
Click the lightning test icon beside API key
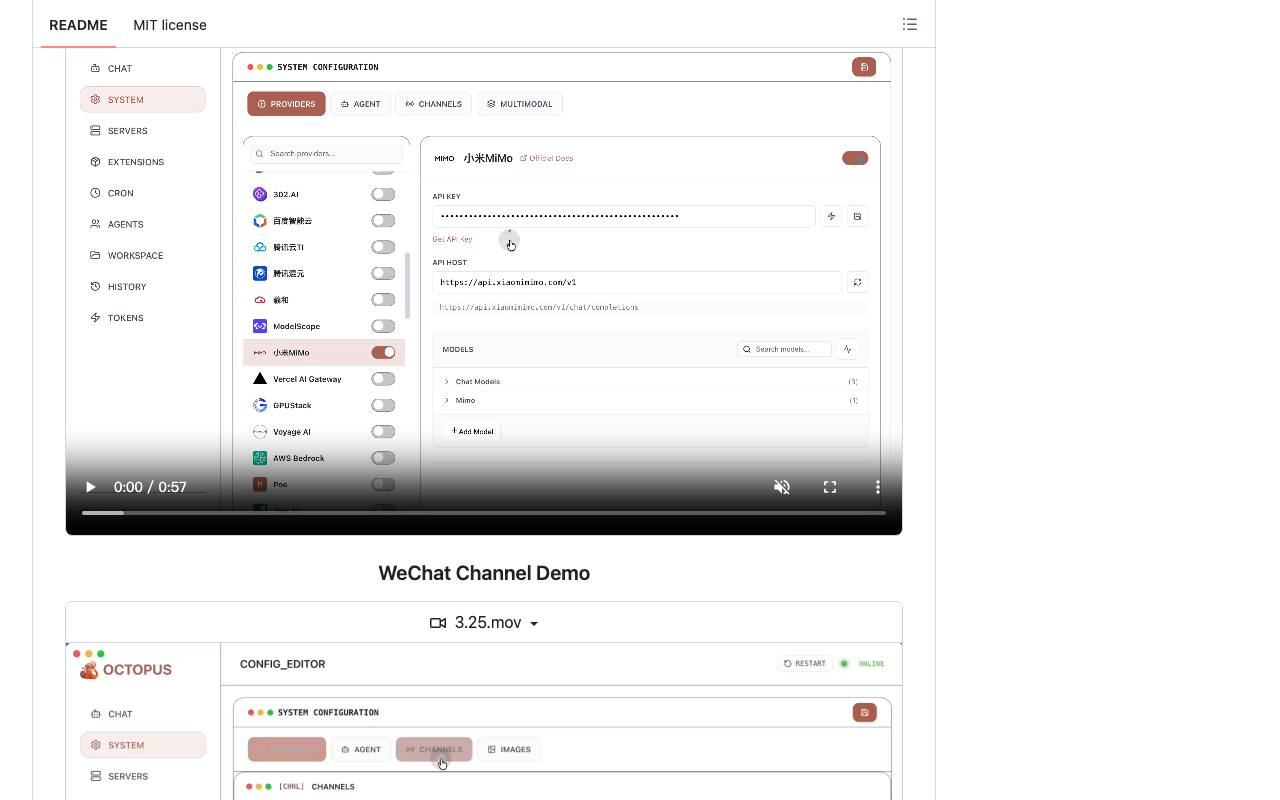point(831,216)
